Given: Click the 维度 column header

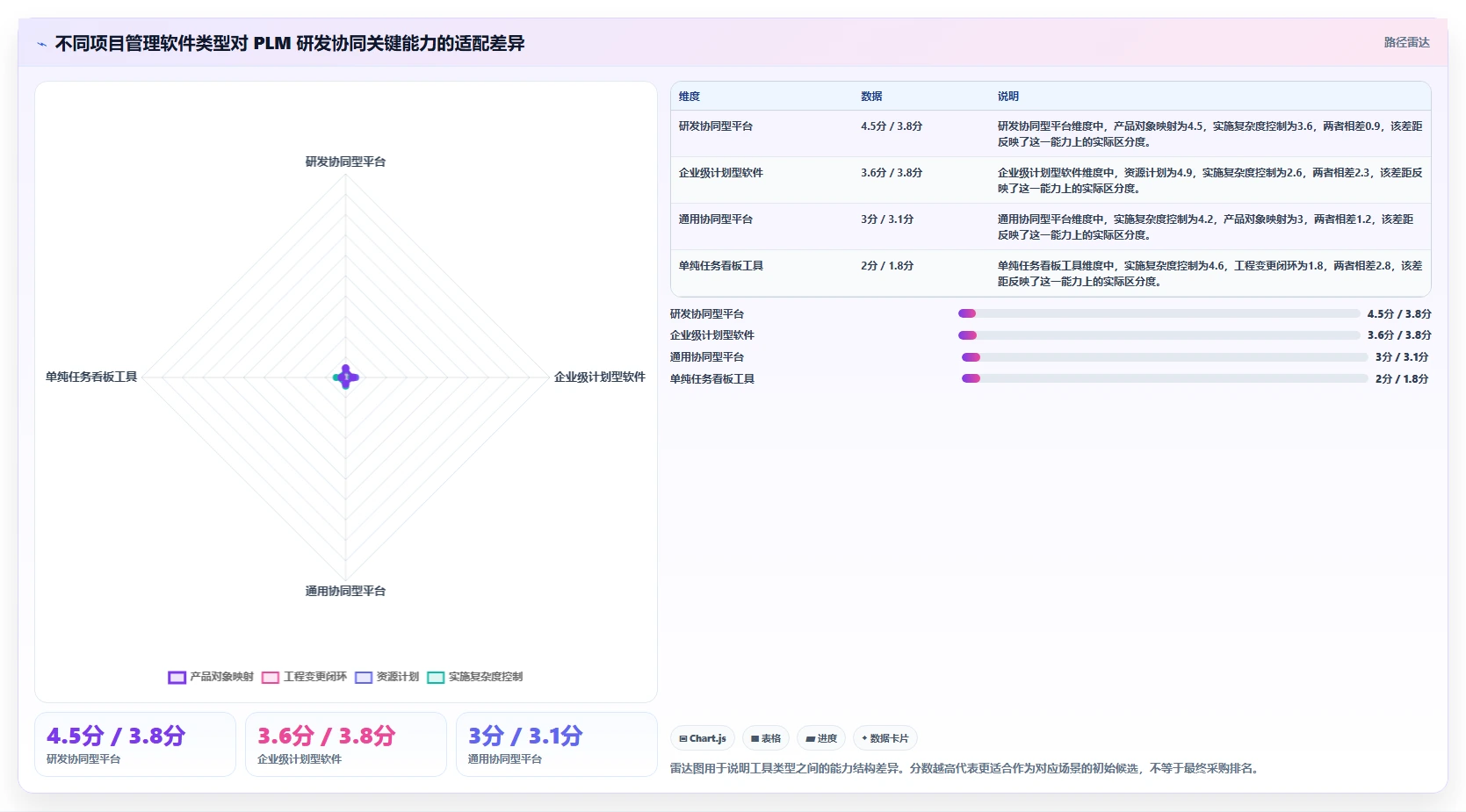Looking at the screenshot, I should 690,97.
